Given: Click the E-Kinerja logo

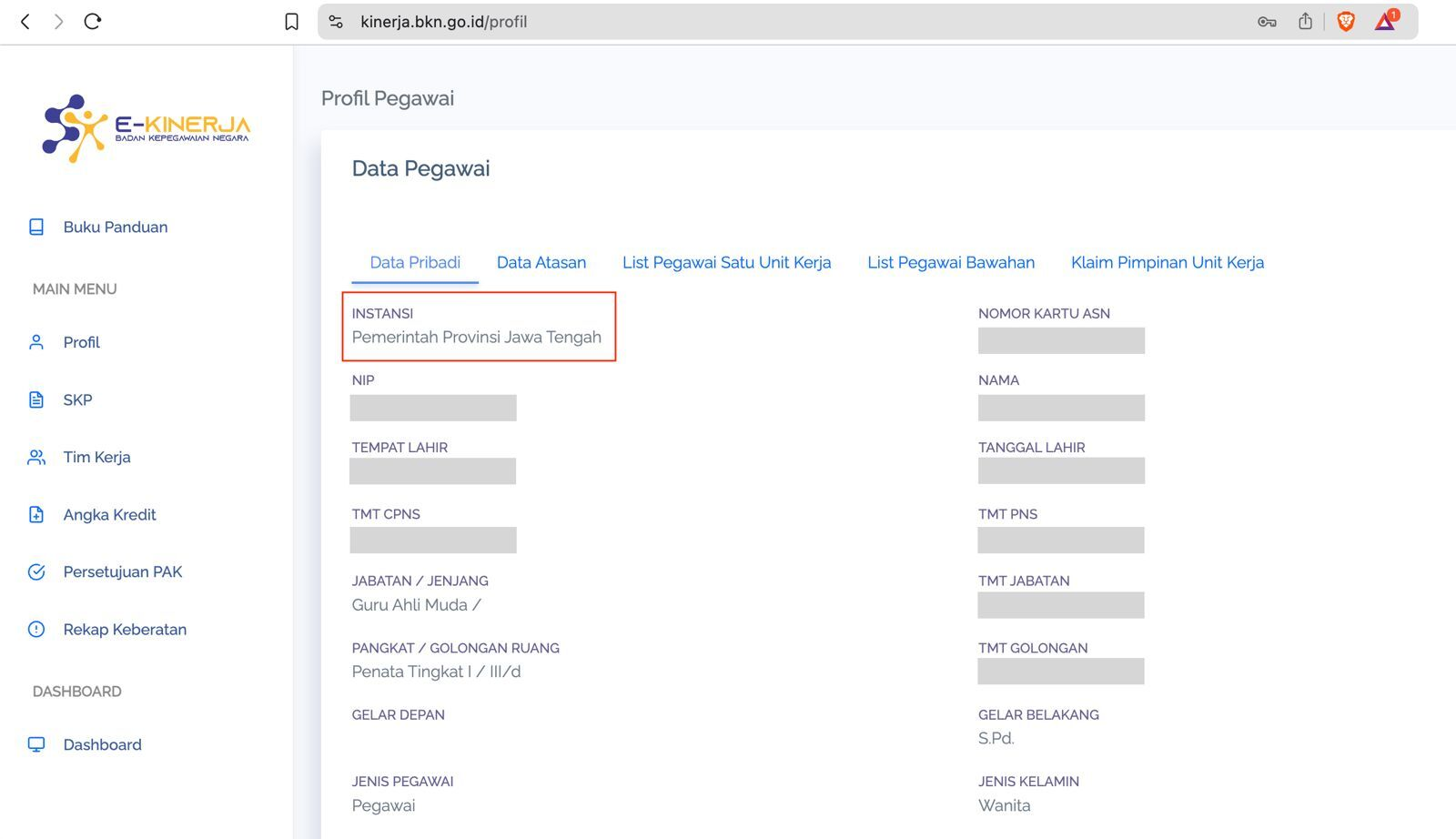Looking at the screenshot, I should click(x=146, y=128).
